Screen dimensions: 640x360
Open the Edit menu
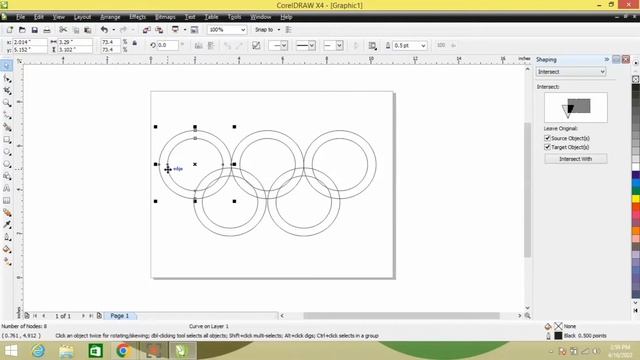point(39,17)
